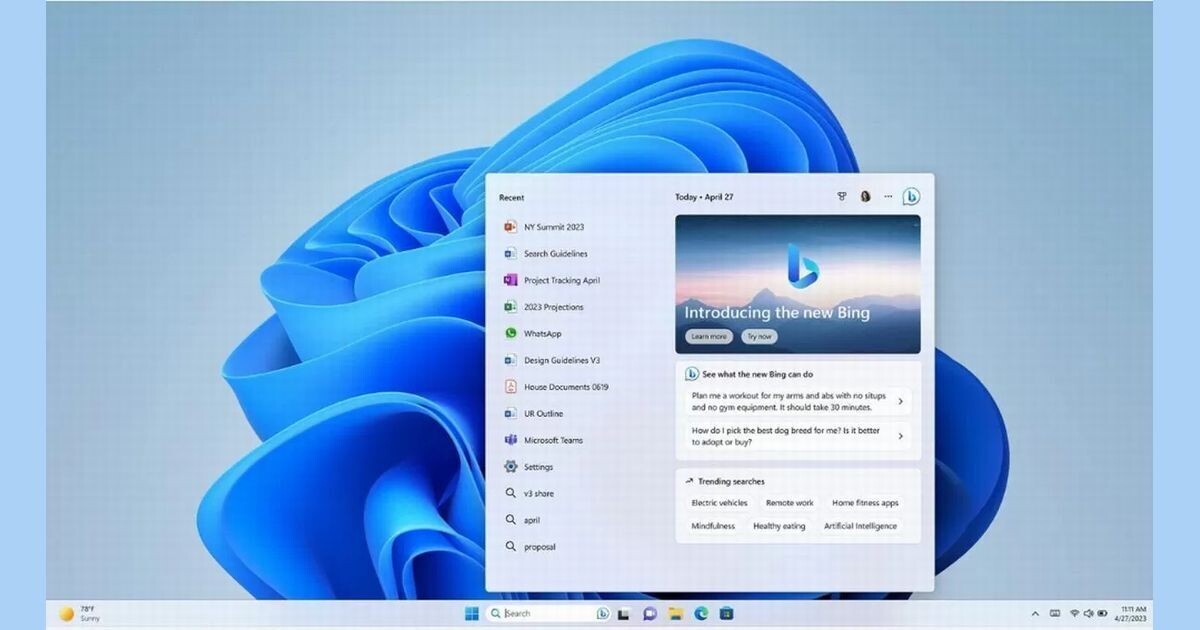Screen dimensions: 1200x630
Task: Launch WhatsApp from the recent list
Action: [x=534, y=334]
